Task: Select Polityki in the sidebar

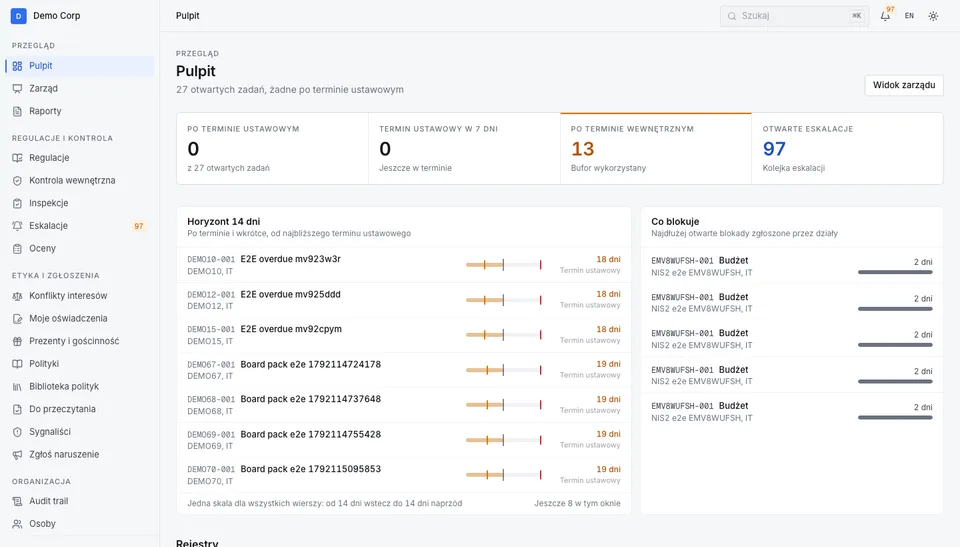Action: [x=80, y=364]
